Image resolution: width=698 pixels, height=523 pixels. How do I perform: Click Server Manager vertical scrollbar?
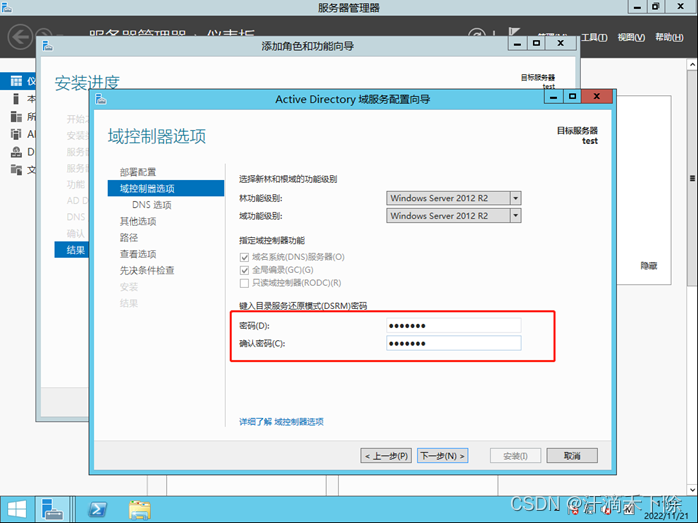click(x=692, y=178)
